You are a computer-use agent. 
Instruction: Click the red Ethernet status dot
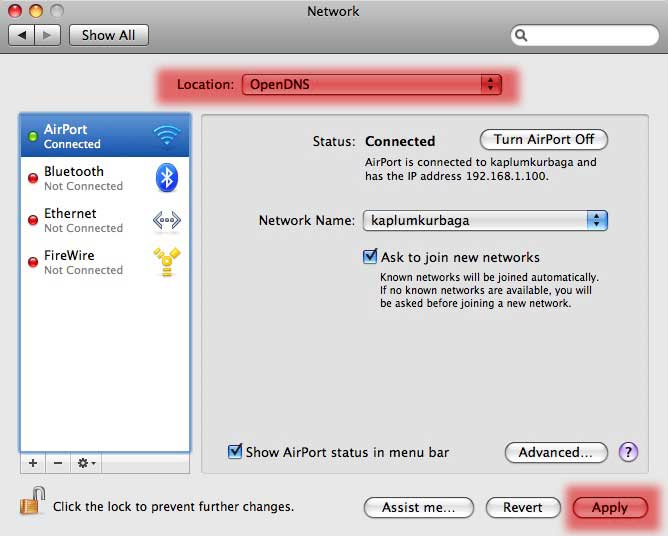(33, 220)
